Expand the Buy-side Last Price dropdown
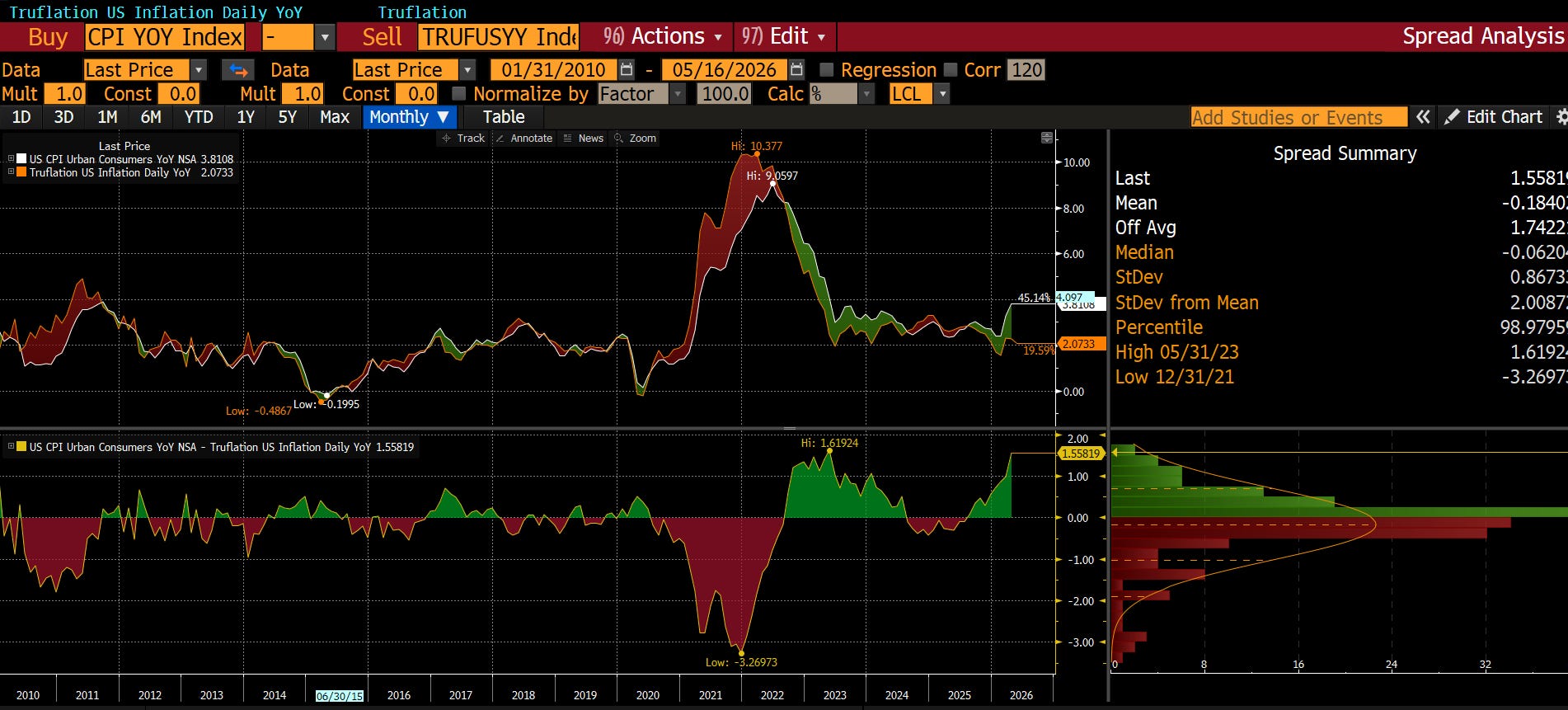 (199, 70)
